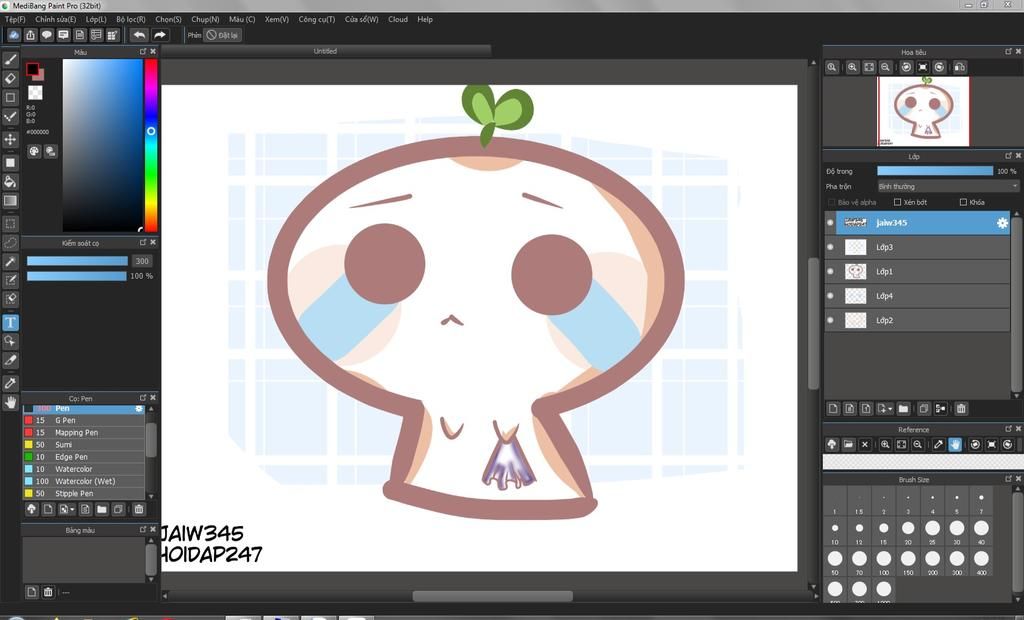Zoom in on the Navigator preview
Screen dimensions: 1024x620
coord(852,67)
